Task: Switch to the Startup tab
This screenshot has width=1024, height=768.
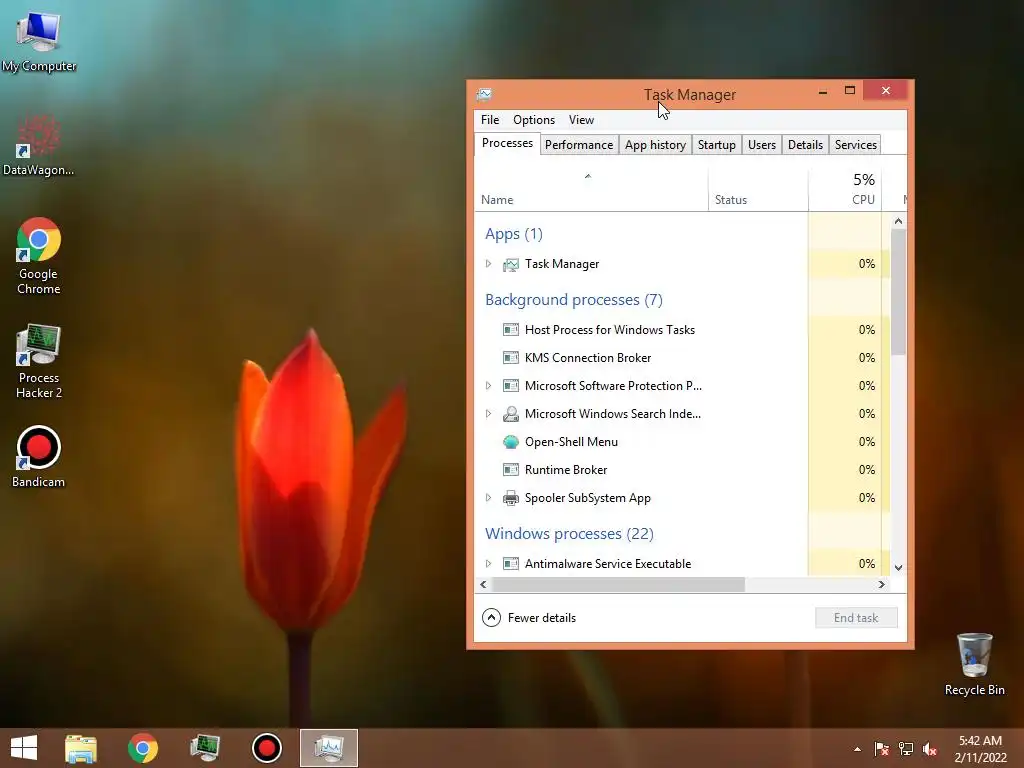Action: click(x=716, y=145)
